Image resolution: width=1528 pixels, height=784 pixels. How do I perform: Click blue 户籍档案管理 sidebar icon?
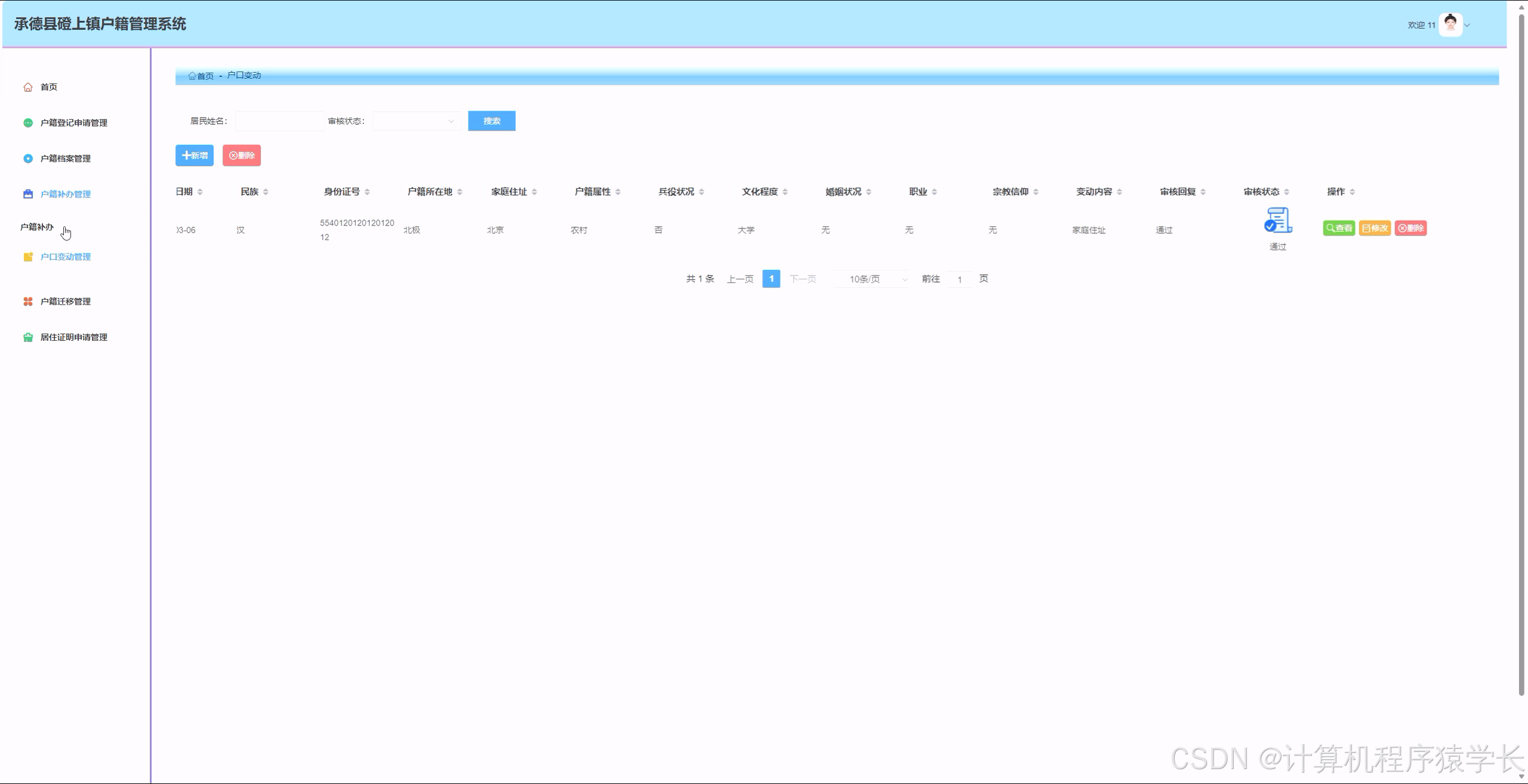(x=27, y=159)
